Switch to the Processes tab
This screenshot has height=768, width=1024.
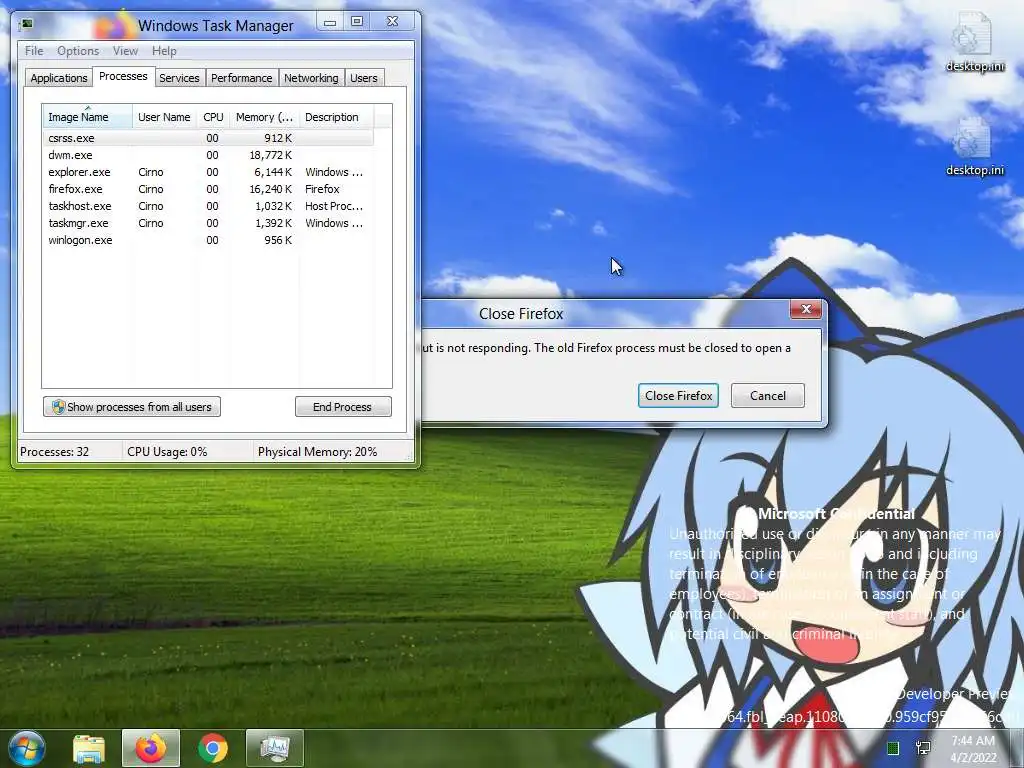click(x=123, y=76)
